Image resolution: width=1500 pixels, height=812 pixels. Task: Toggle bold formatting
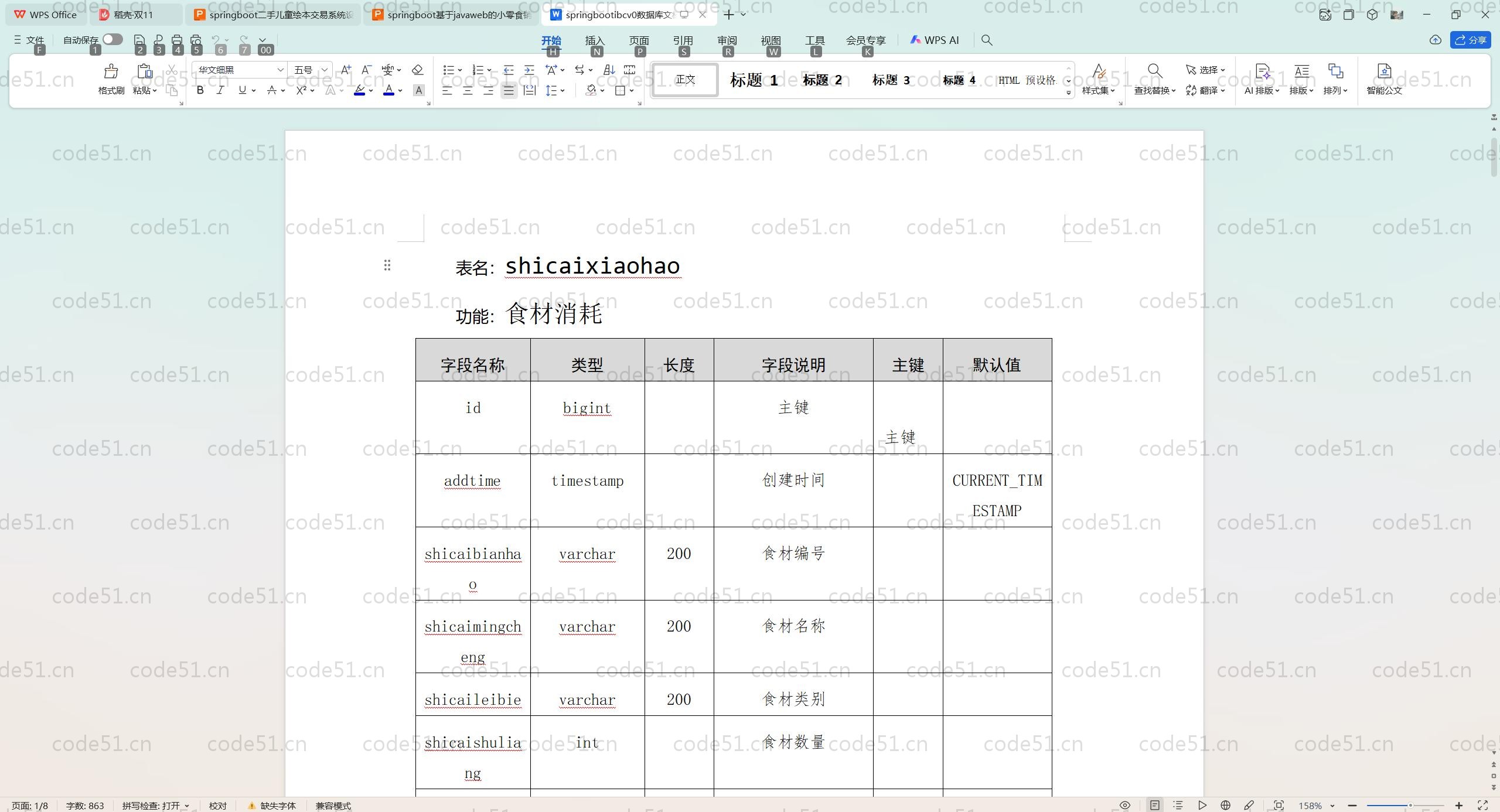(x=200, y=90)
